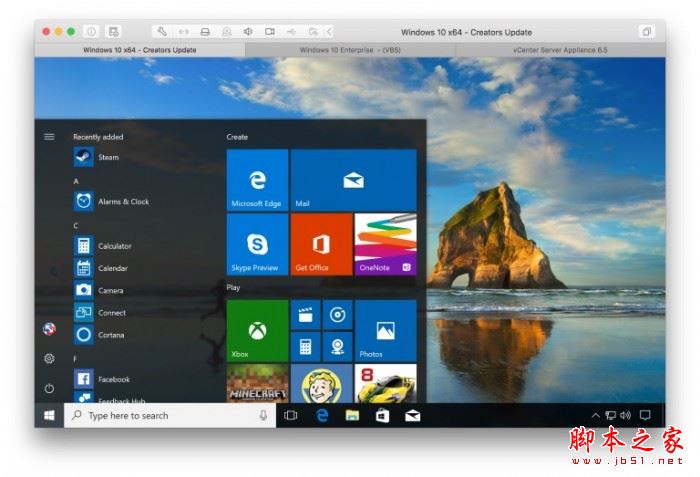This screenshot has width=700, height=477.
Task: Open the Photos tile
Action: pyautogui.click(x=385, y=331)
